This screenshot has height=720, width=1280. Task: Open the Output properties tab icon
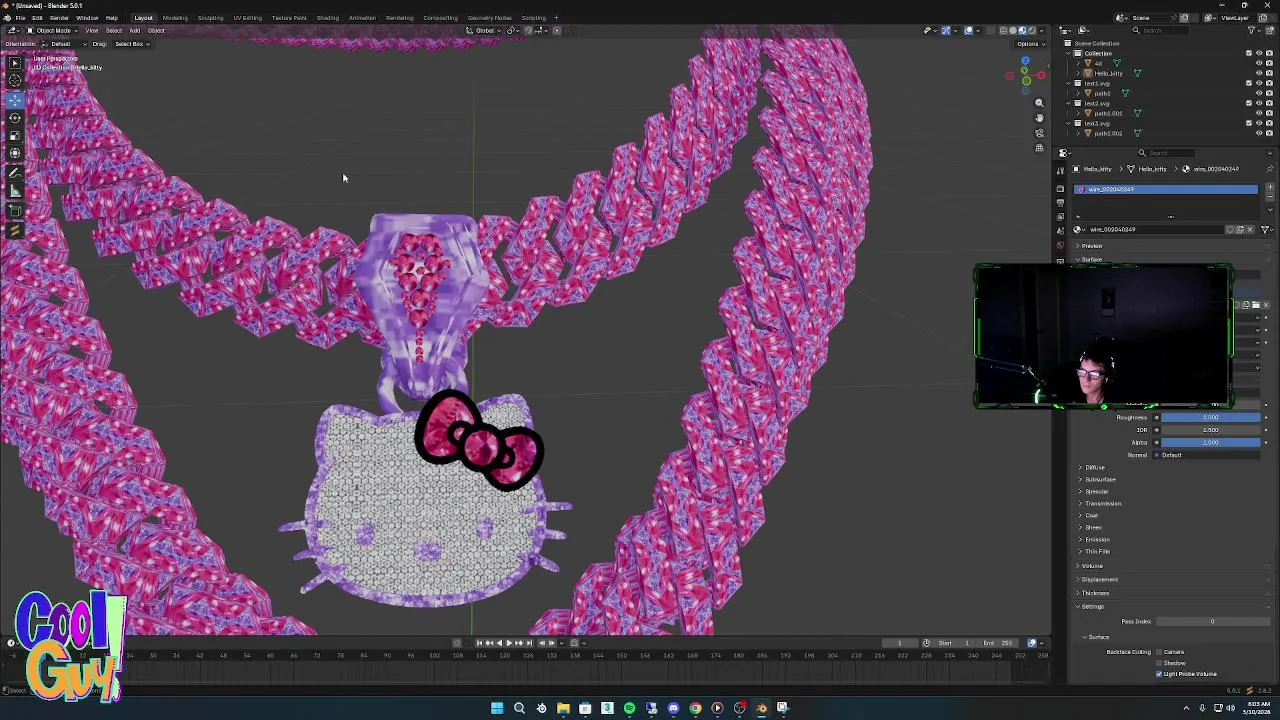tap(1060, 203)
